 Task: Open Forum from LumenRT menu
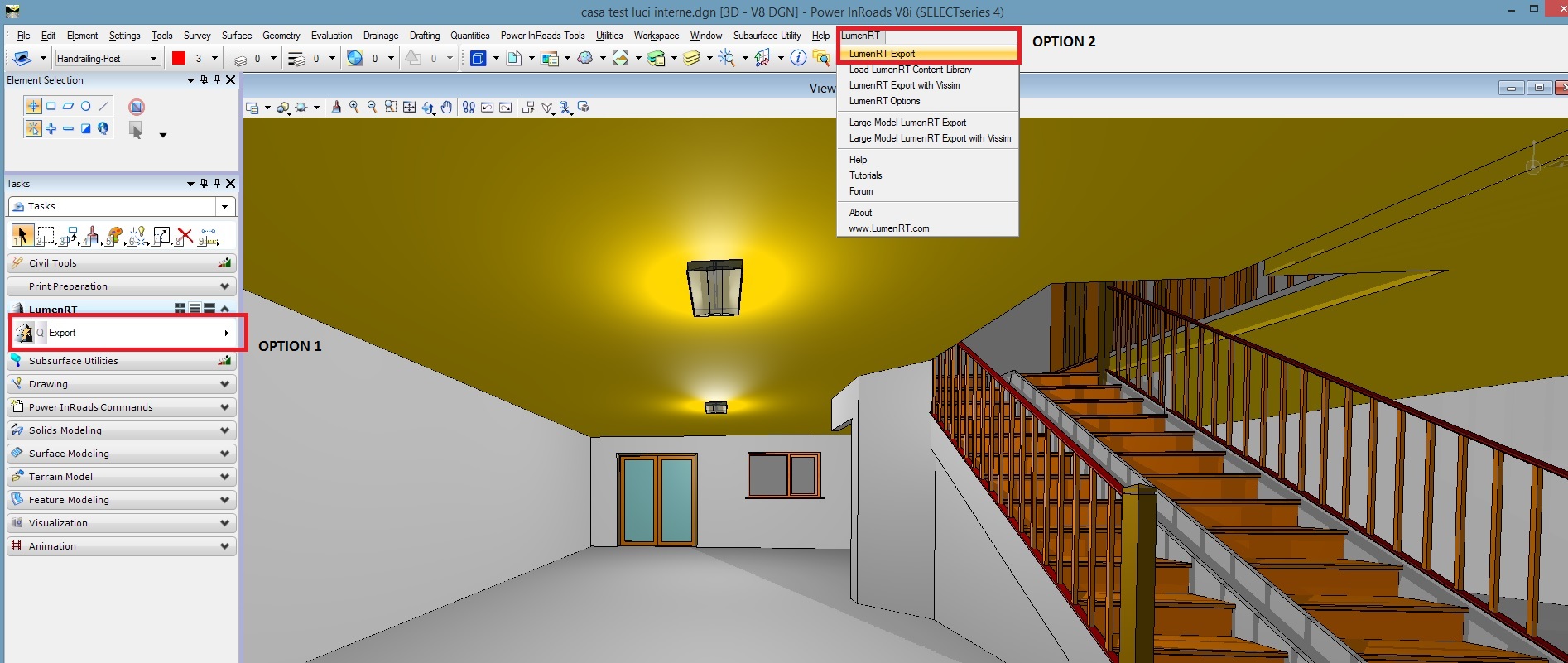tap(927, 191)
